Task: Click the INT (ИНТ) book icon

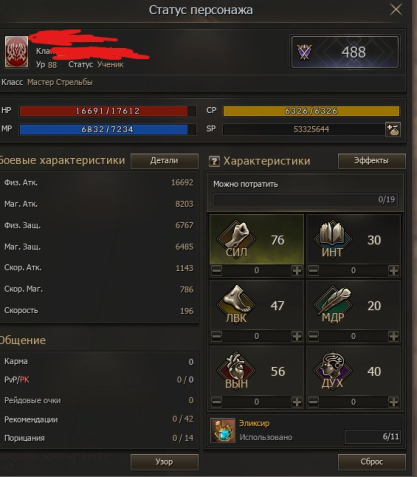Action: pos(332,238)
